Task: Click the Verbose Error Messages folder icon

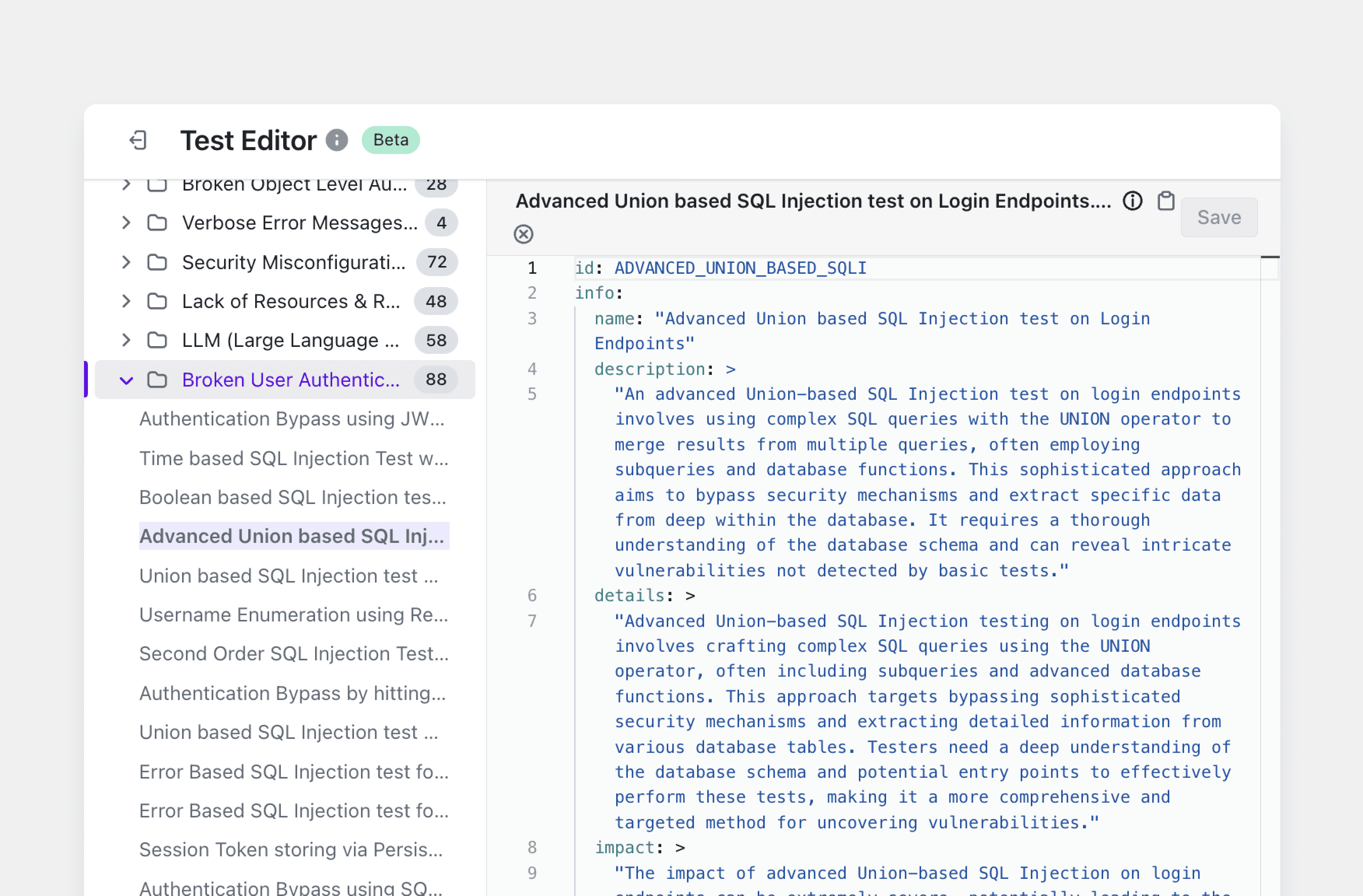Action: (x=157, y=223)
